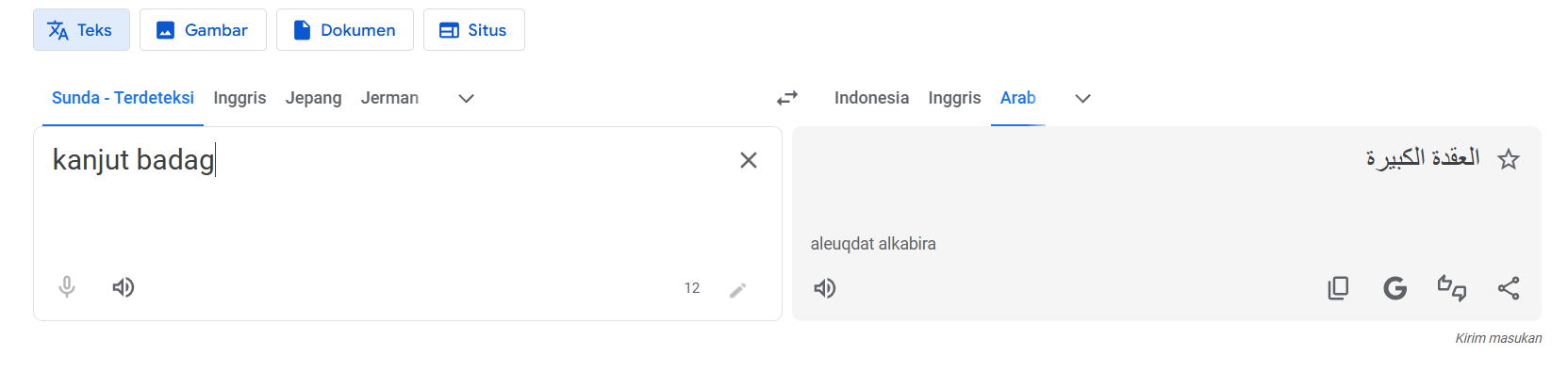This screenshot has width=1568, height=388.
Task: Set target language to Indonesia
Action: pyautogui.click(x=871, y=98)
